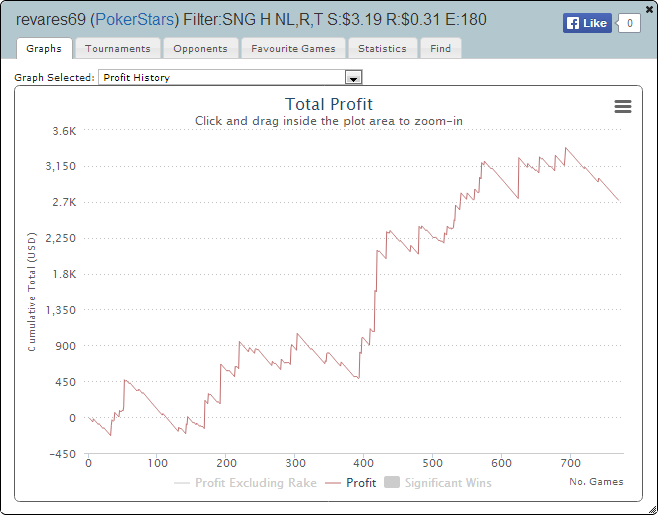
Task: Click the No. Games axis title
Action: (596, 482)
